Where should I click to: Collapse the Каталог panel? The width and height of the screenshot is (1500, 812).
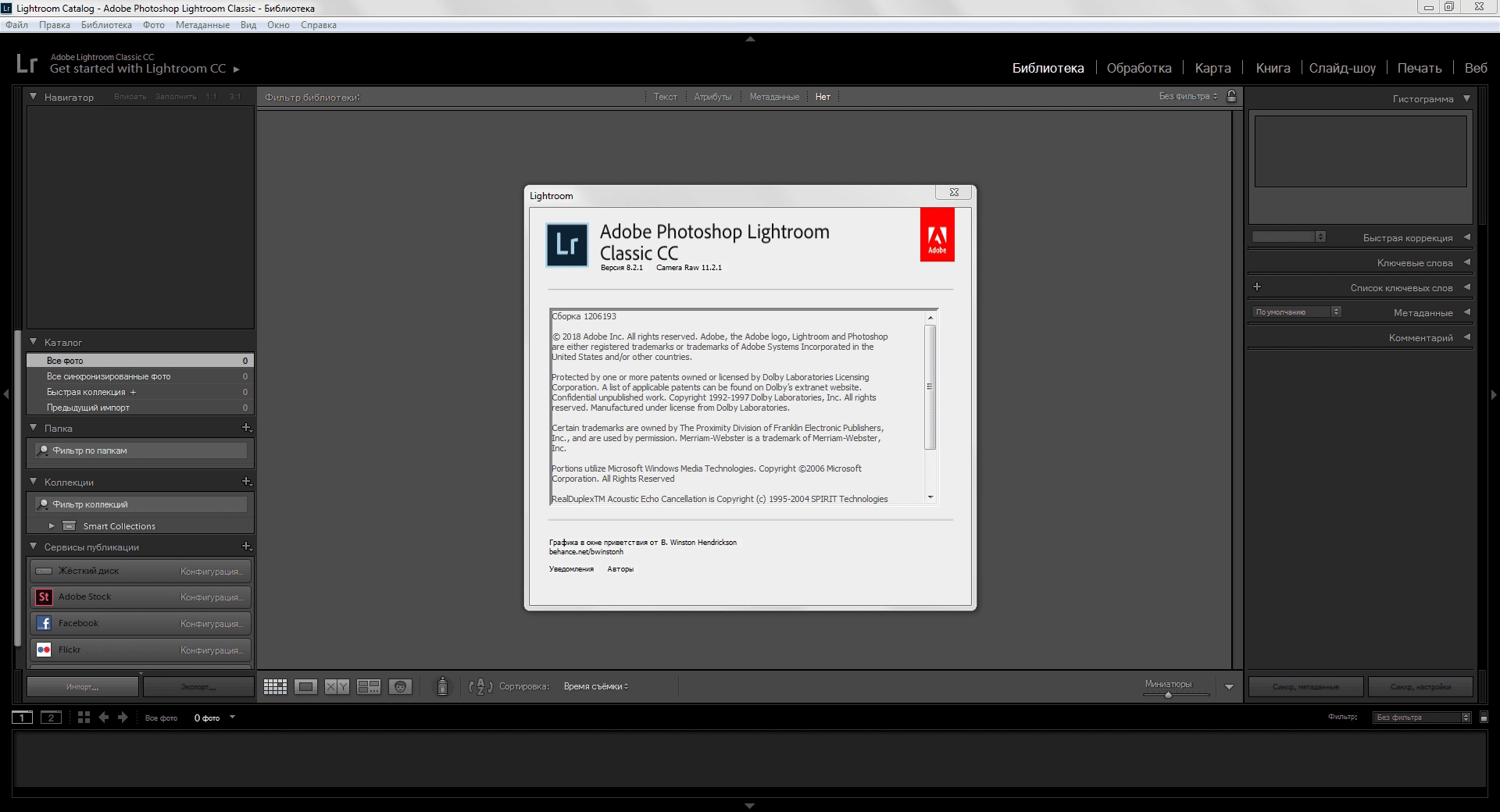click(x=34, y=342)
